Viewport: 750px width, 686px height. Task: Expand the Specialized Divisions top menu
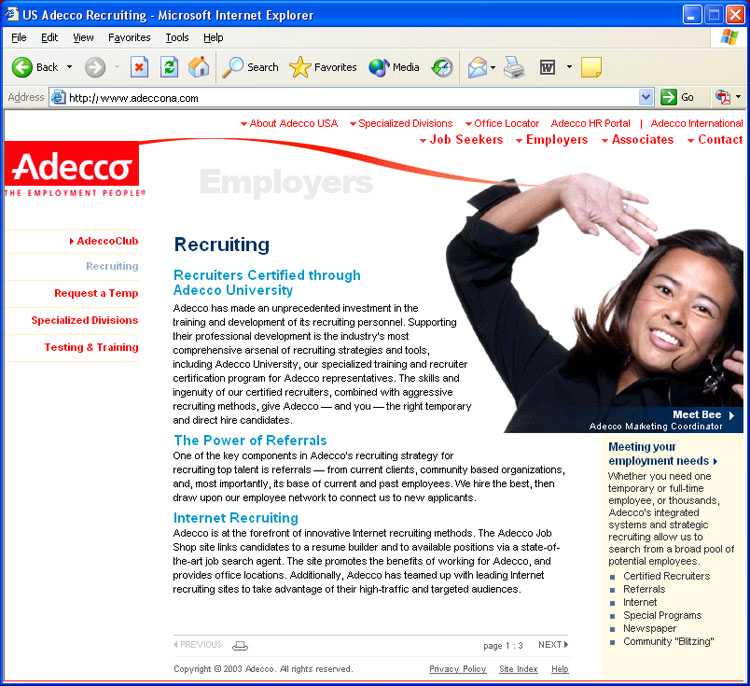[x=401, y=123]
